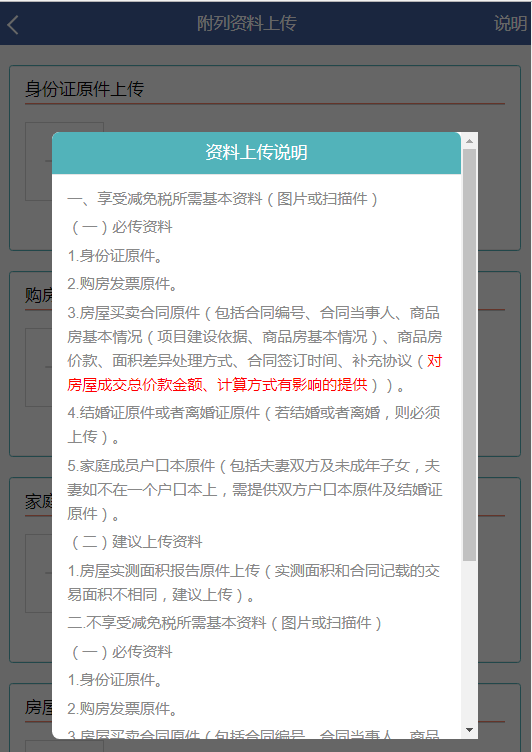Click the scrollbar up arrow
532x752 pixels.
pyautogui.click(x=469, y=141)
